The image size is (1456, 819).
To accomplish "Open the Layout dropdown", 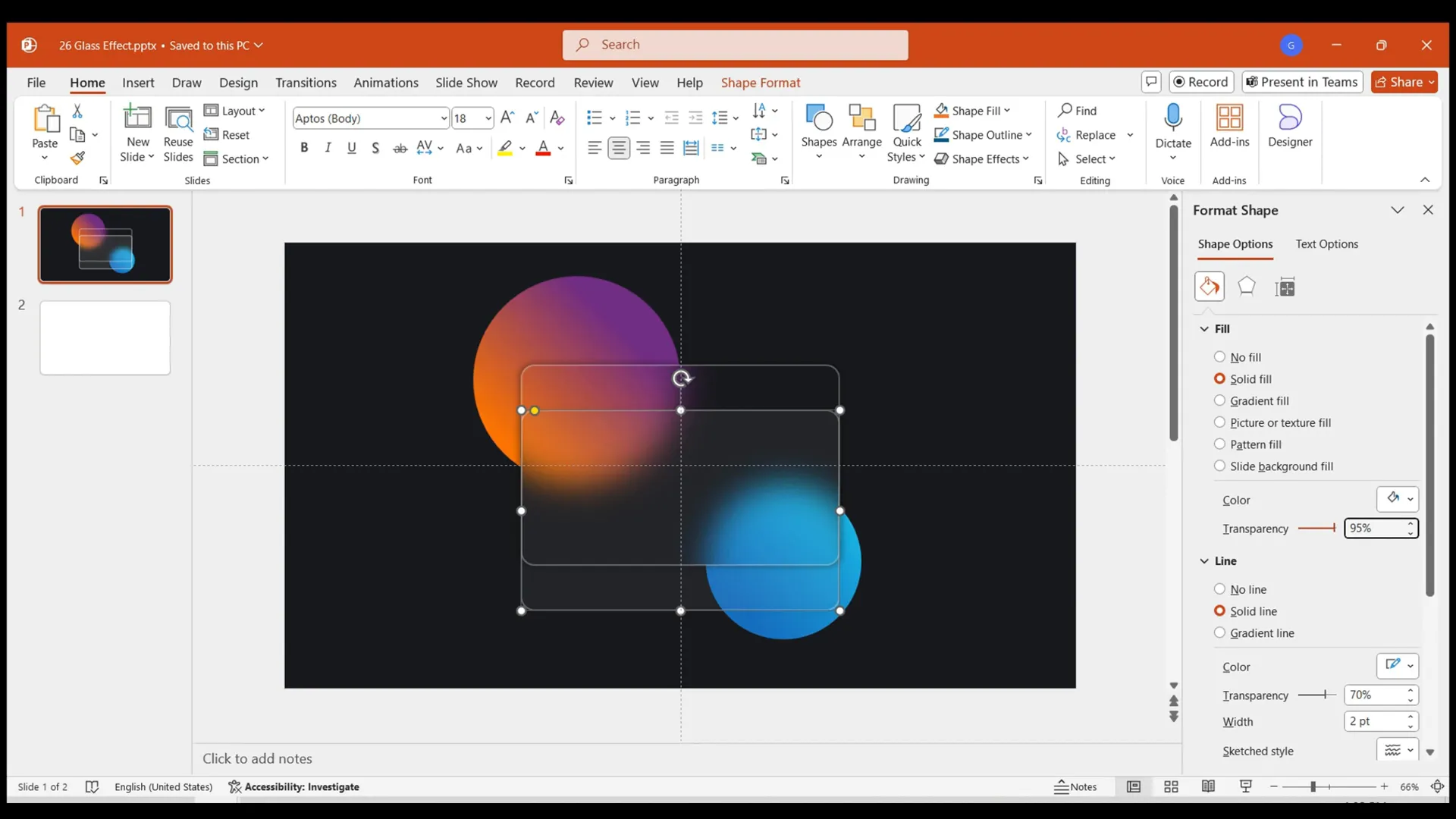I will click(x=234, y=111).
